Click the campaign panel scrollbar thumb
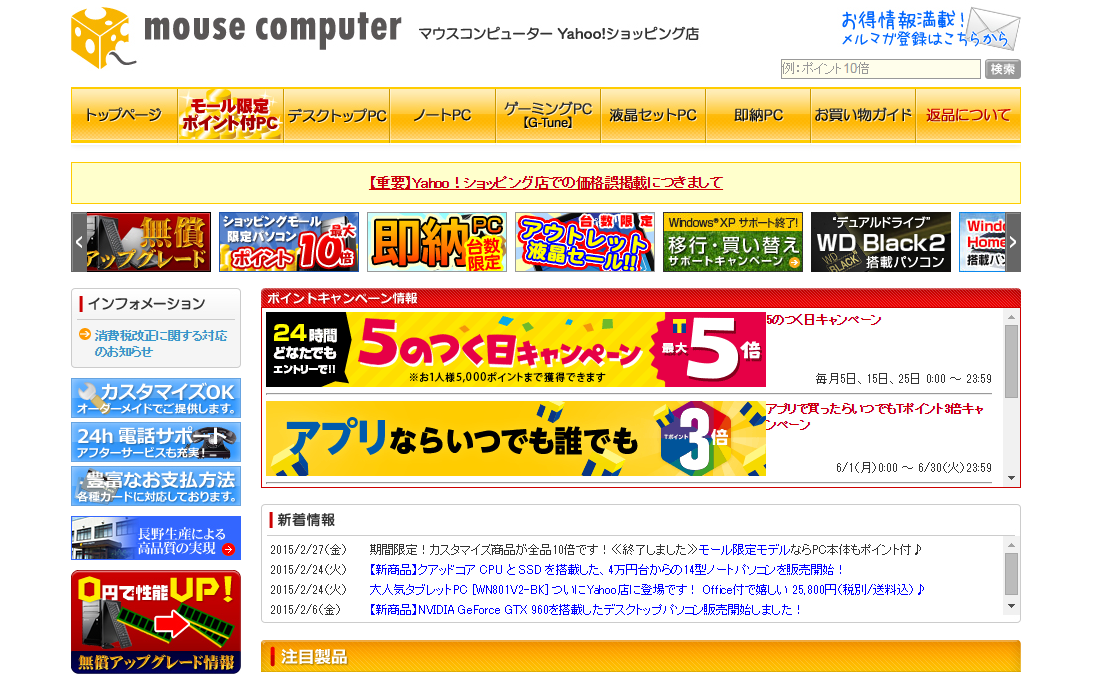This screenshot has width=1112, height=676. (x=1012, y=361)
